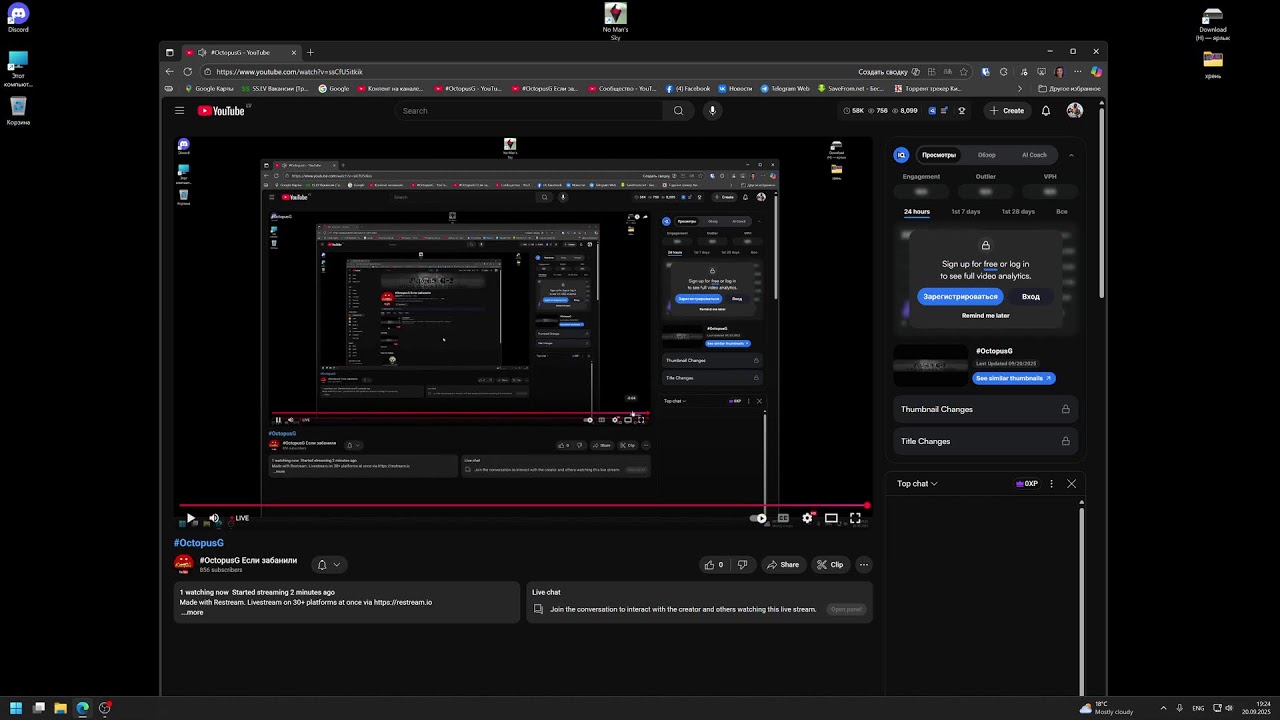Open player settings gear
This screenshot has height=720, width=1280.
pos(807,518)
